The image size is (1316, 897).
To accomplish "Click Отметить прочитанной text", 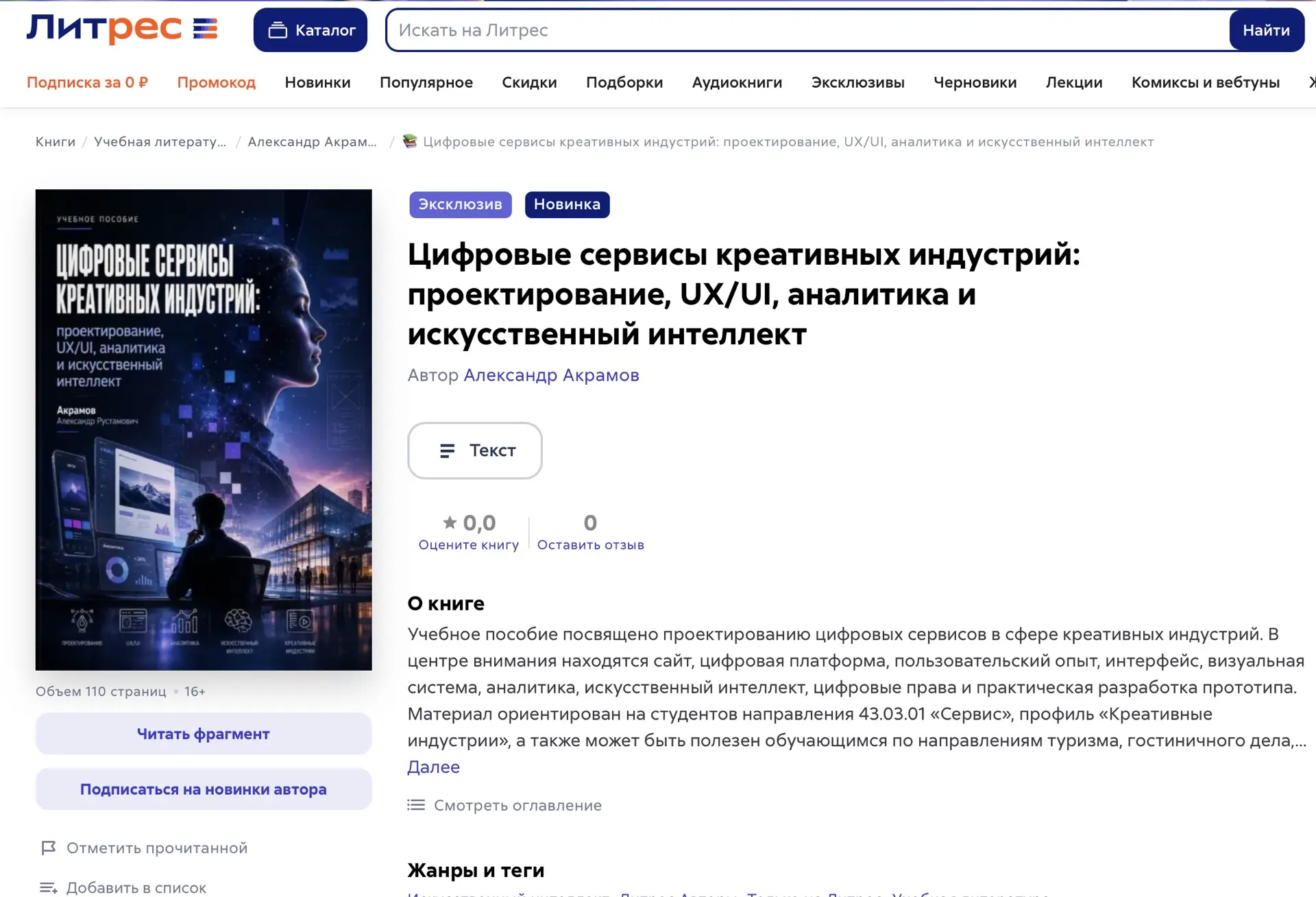I will (x=157, y=848).
